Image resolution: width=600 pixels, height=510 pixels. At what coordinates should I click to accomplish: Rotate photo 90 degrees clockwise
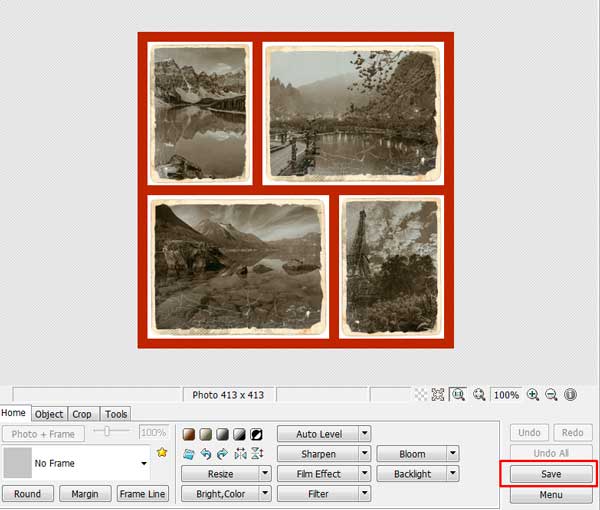tap(222, 454)
